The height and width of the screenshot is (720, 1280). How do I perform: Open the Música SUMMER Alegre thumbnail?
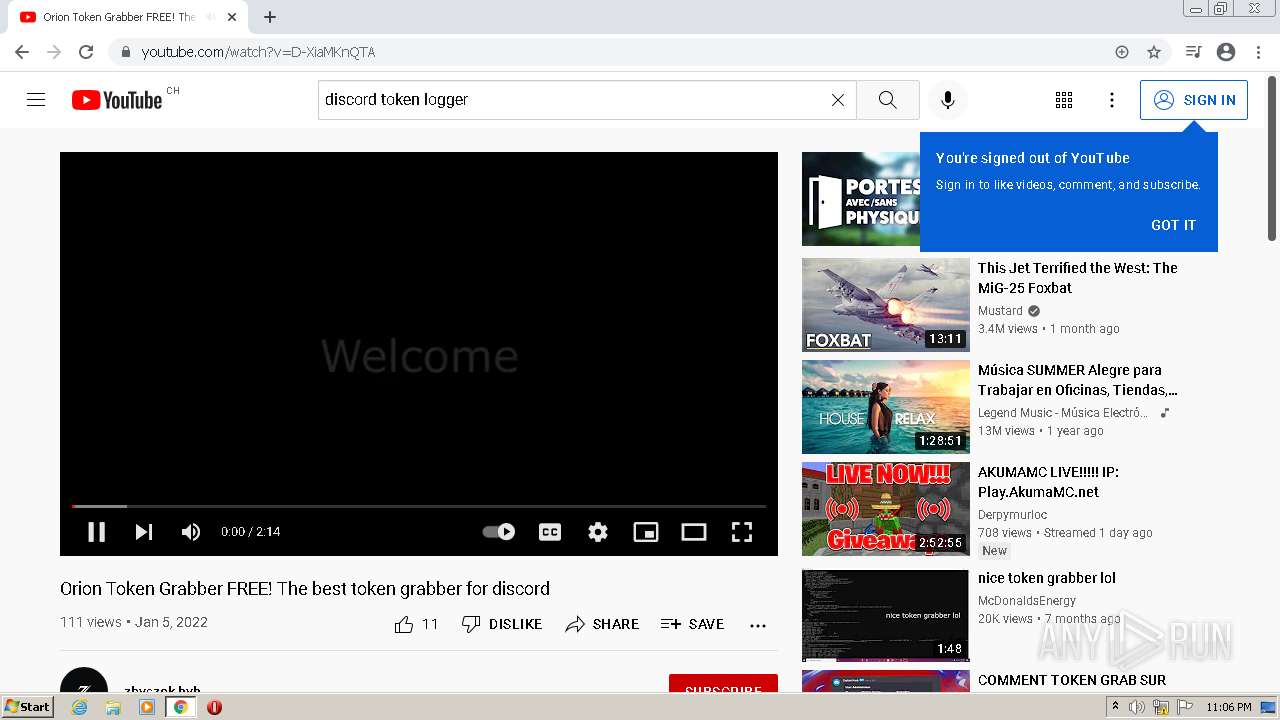point(886,407)
